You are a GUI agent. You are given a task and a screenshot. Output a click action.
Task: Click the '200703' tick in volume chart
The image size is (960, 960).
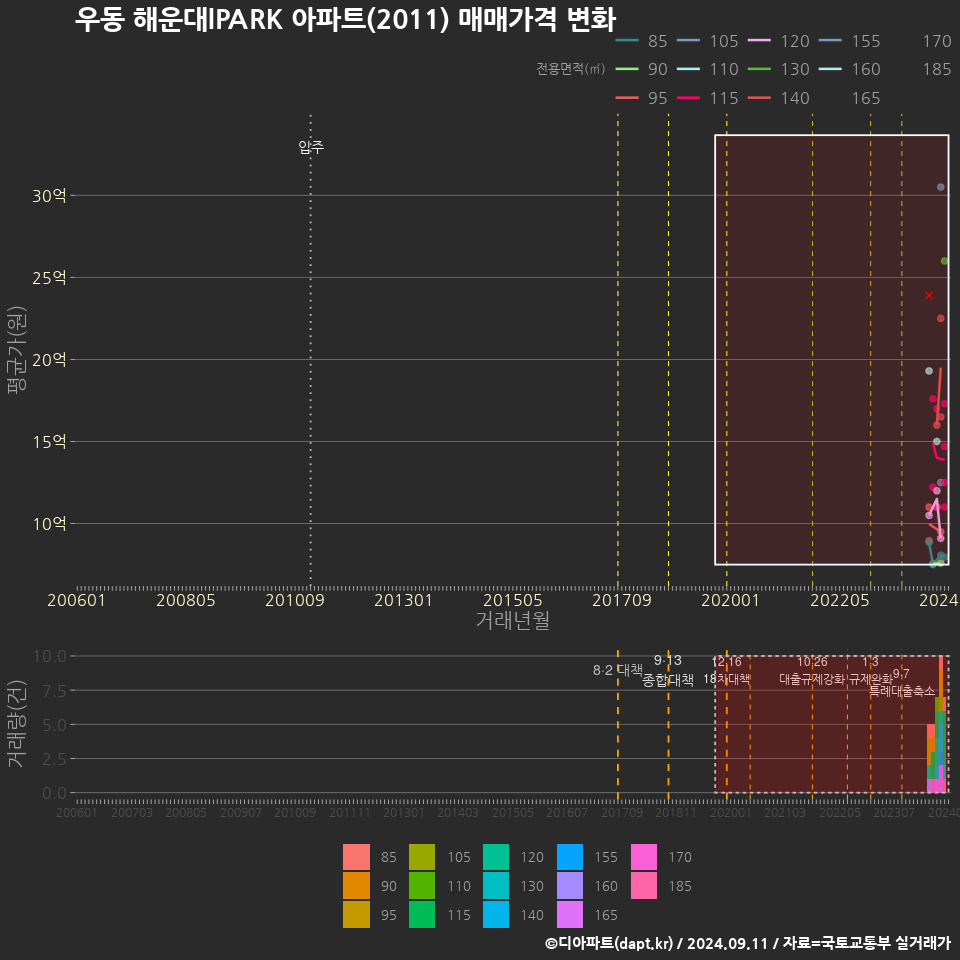point(132,812)
